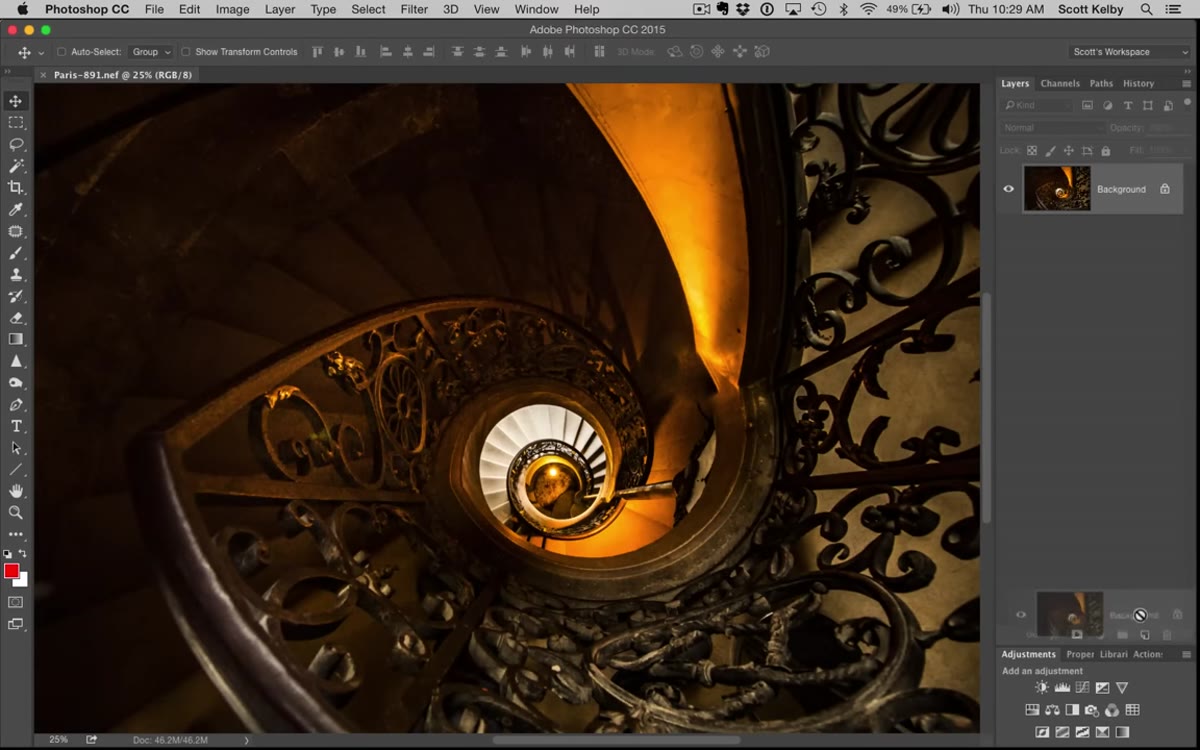Open the Move tool preset picker arrow
Image resolution: width=1200 pixels, height=750 pixels.
click(x=41, y=52)
